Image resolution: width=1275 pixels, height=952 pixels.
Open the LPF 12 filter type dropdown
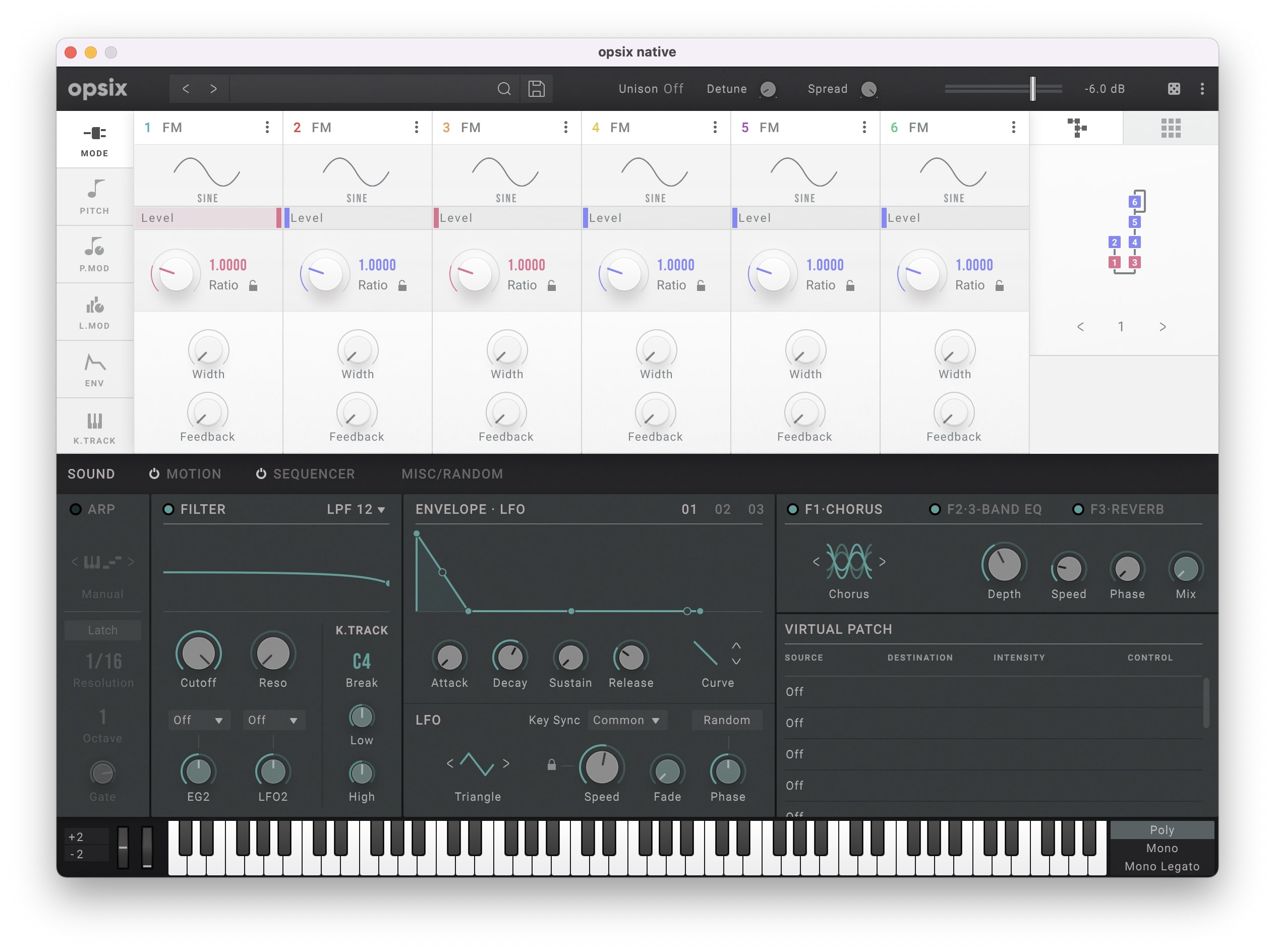pos(356,509)
